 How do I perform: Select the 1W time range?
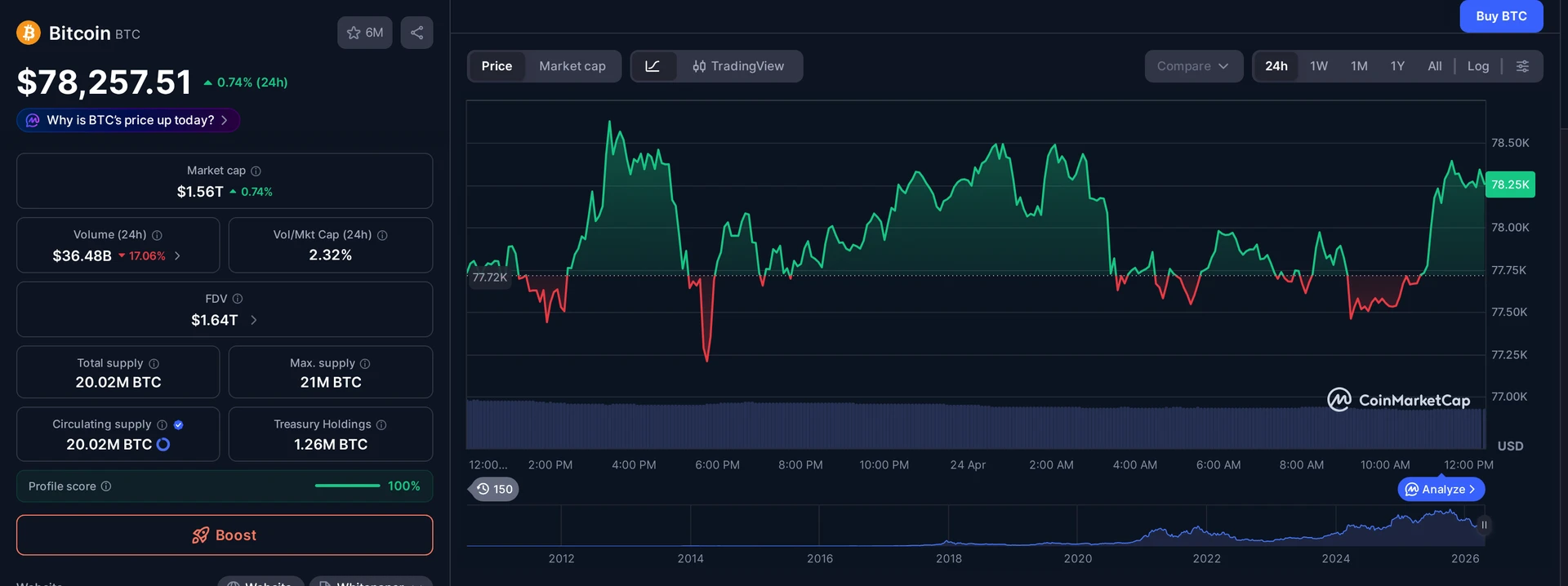coord(1319,66)
